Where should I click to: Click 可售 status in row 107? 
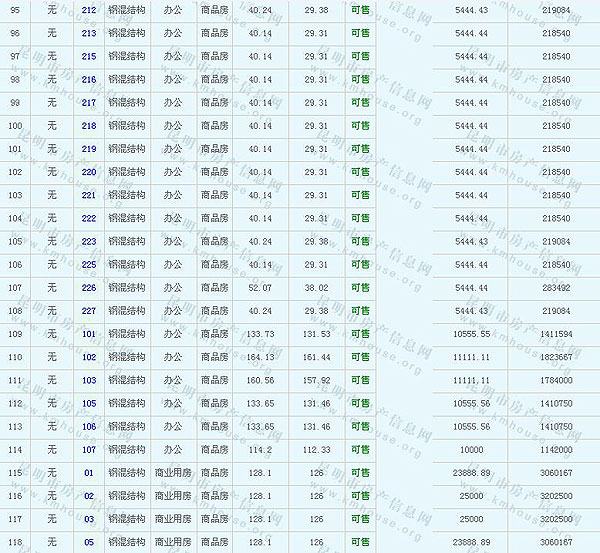tap(360, 288)
